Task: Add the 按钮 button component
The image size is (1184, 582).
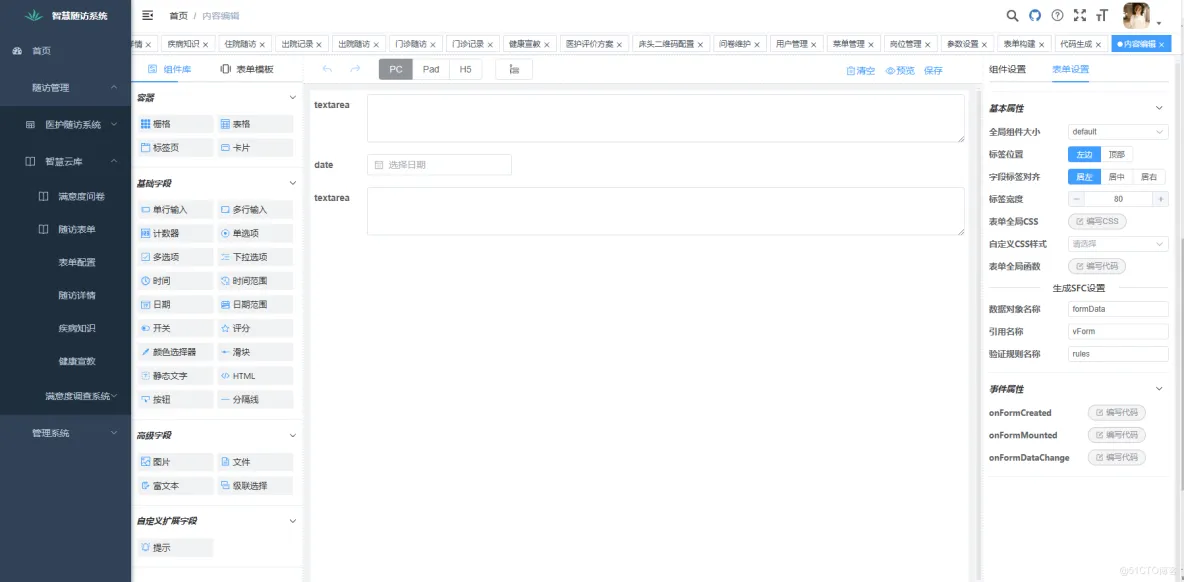Action: [x=175, y=399]
